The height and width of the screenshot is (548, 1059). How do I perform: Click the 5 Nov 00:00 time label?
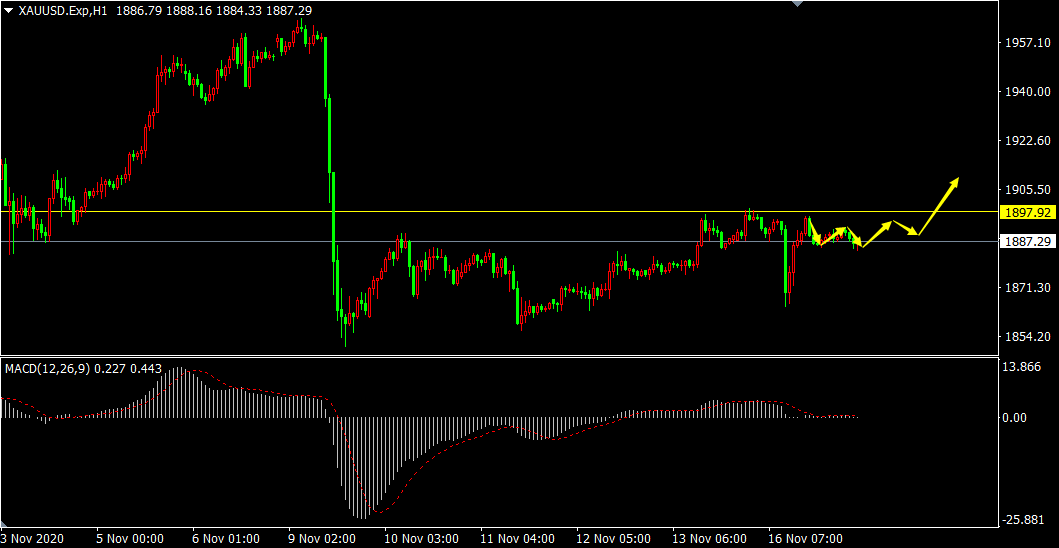[130, 539]
